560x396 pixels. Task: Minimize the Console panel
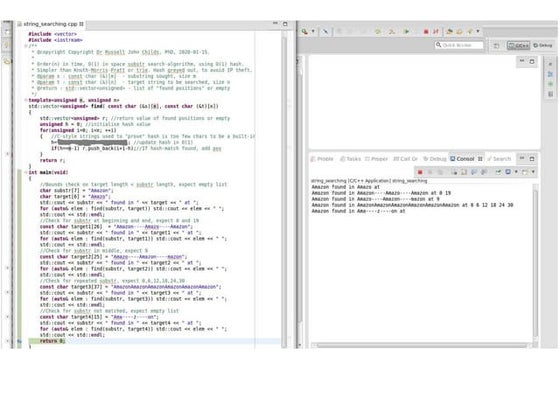click(522, 158)
